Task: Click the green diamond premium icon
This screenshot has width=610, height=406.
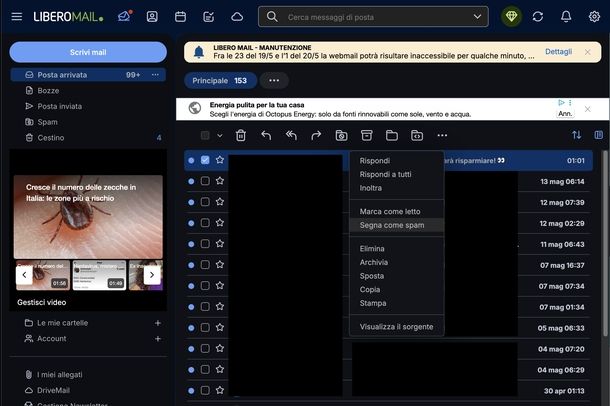Action: pyautogui.click(x=511, y=16)
